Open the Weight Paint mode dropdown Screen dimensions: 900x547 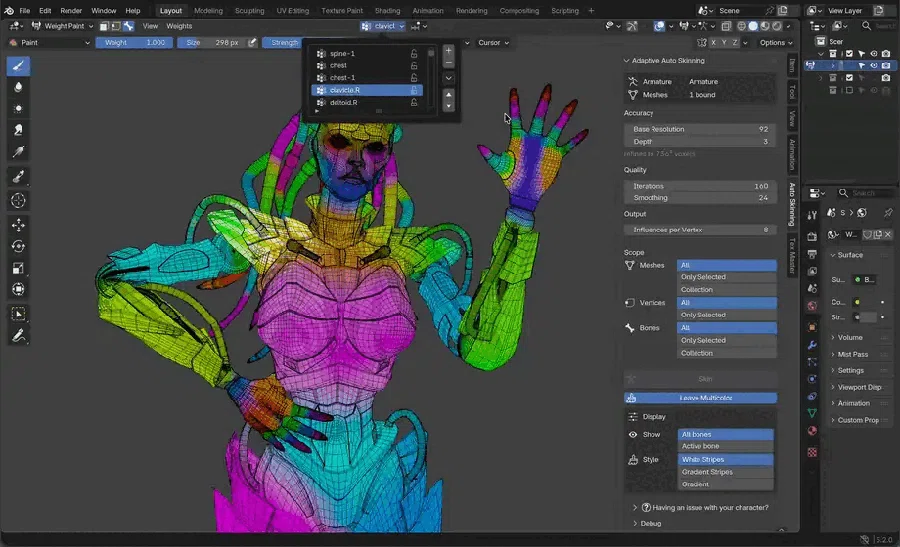coord(62,26)
